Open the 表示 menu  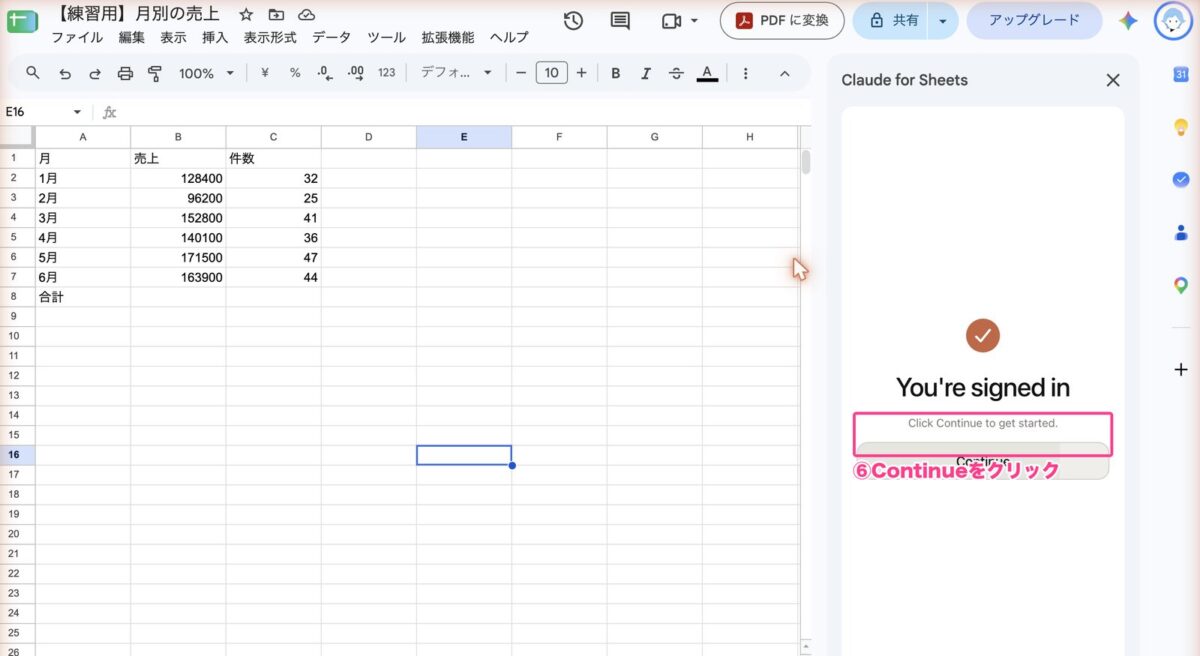(x=174, y=37)
